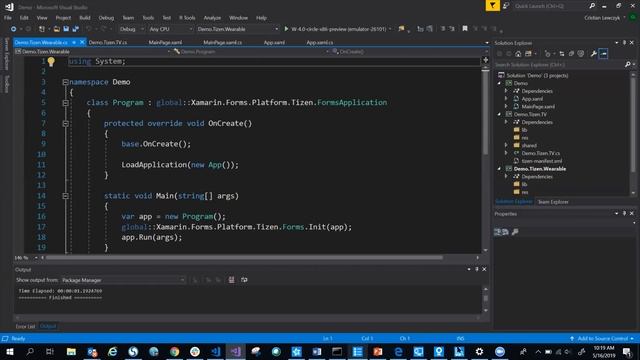This screenshot has height=360, width=640.
Task: Select MainPage.xaml in Solution Explorer
Action: [x=538, y=107]
